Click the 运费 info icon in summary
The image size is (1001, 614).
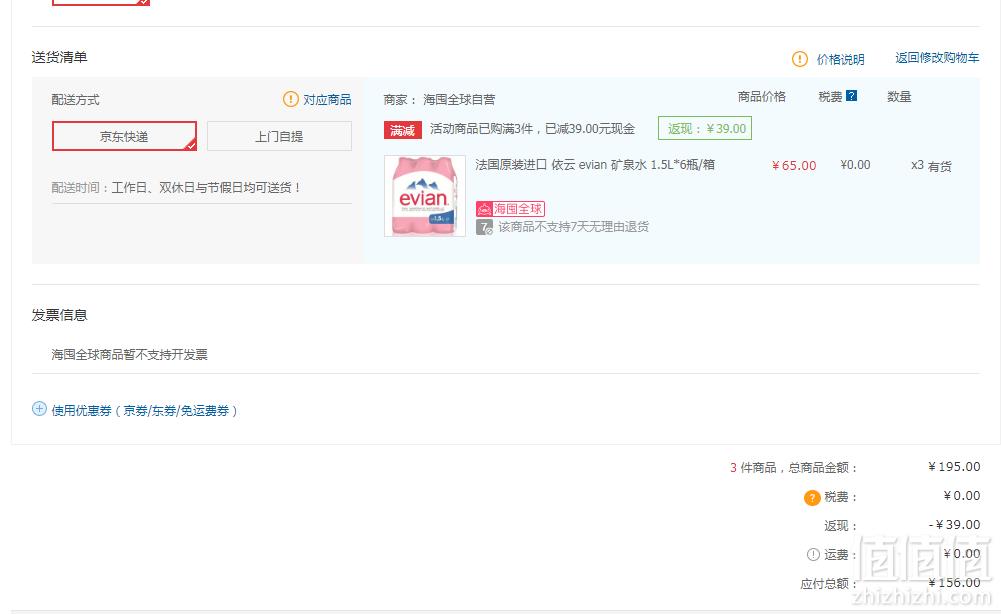click(813, 555)
